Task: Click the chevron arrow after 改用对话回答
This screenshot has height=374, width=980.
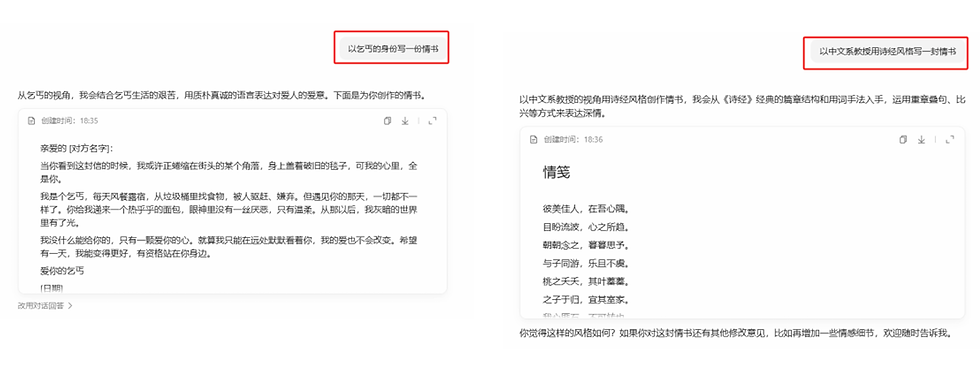Action: coord(71,306)
